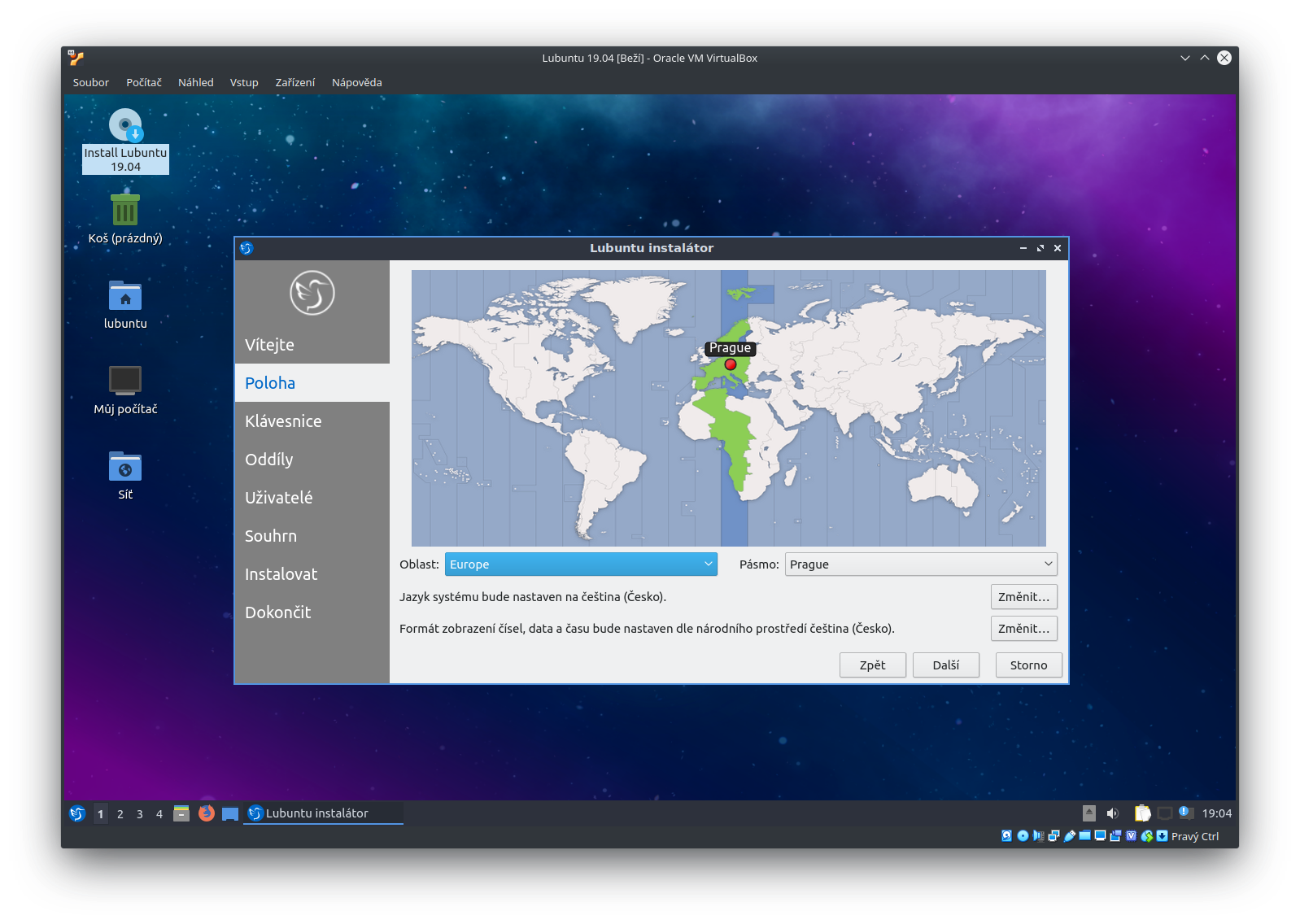Switch to virtual desktop 3
The height and width of the screenshot is (924, 1300).
point(140,813)
